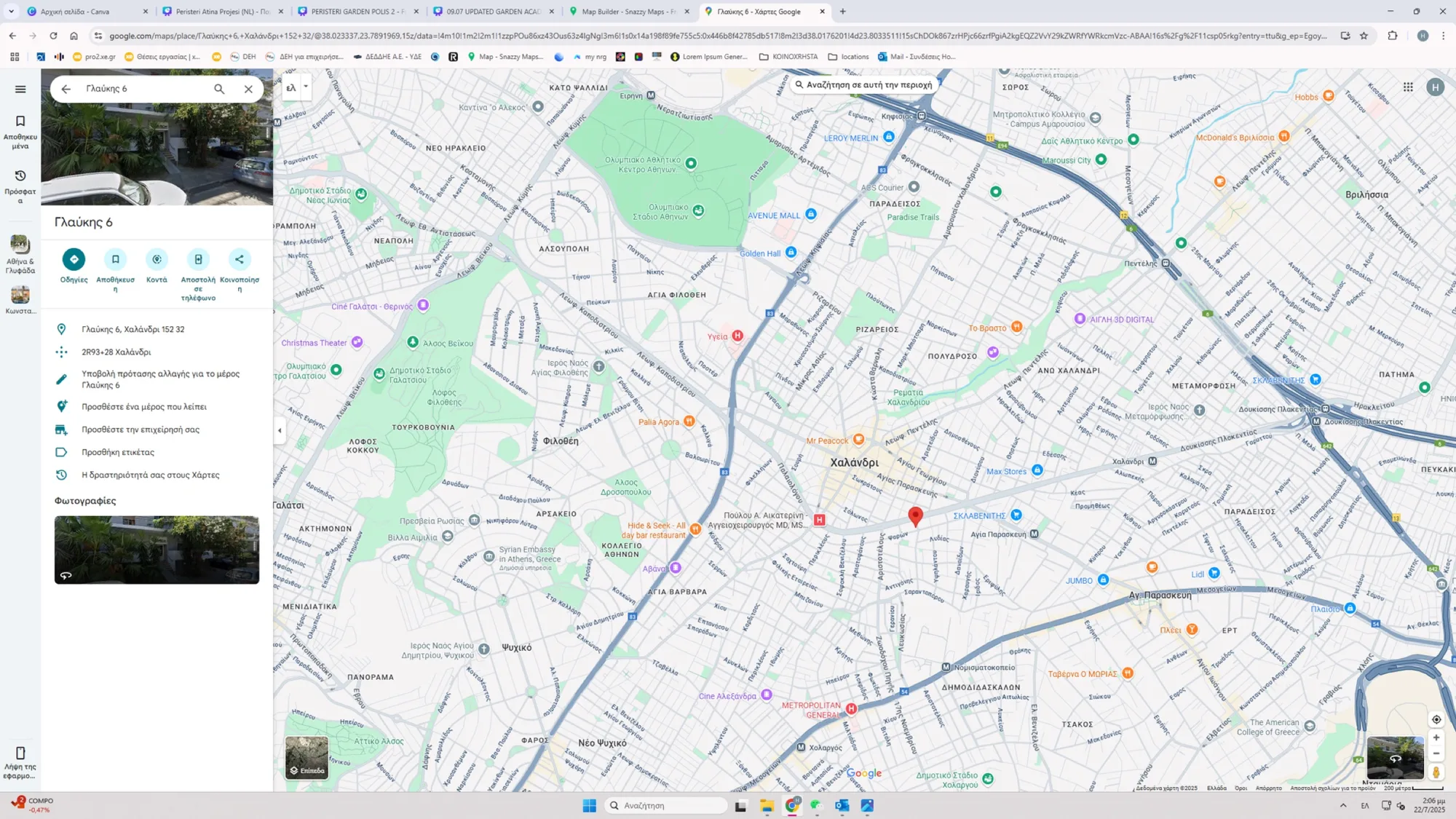The height and width of the screenshot is (819, 1456).
Task: Save the place with the Αποθήκευση icon
Action: [x=115, y=259]
